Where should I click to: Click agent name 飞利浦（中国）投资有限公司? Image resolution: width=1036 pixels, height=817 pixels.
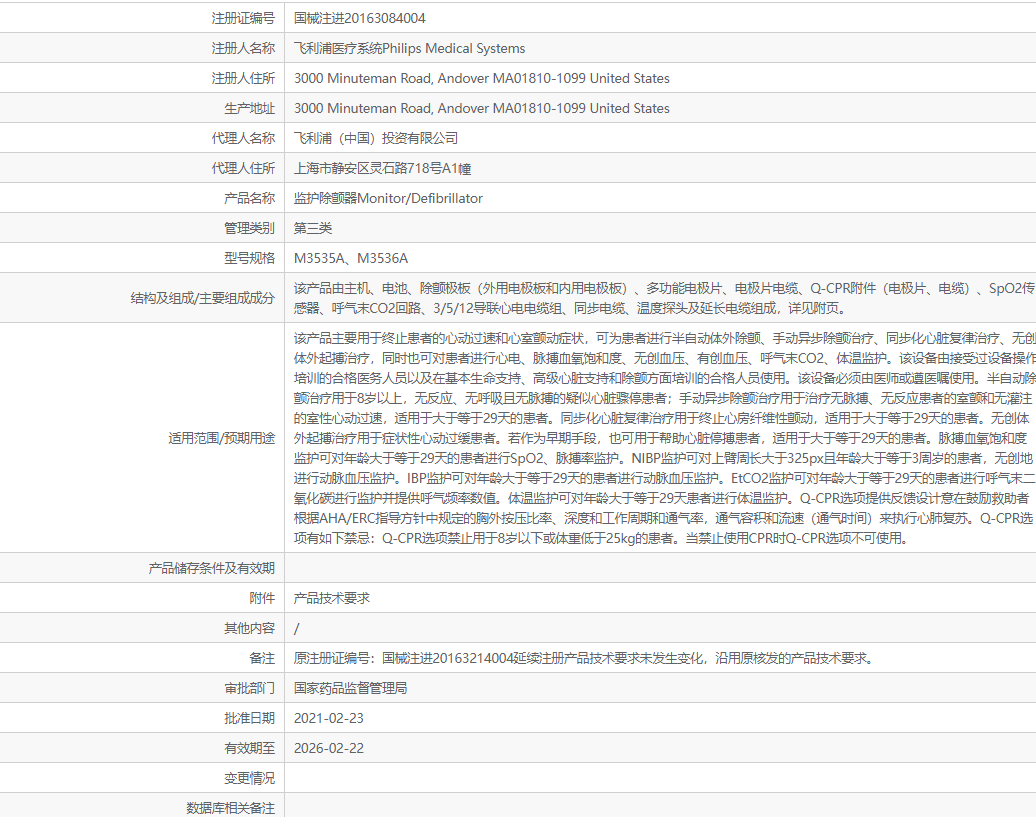point(376,138)
